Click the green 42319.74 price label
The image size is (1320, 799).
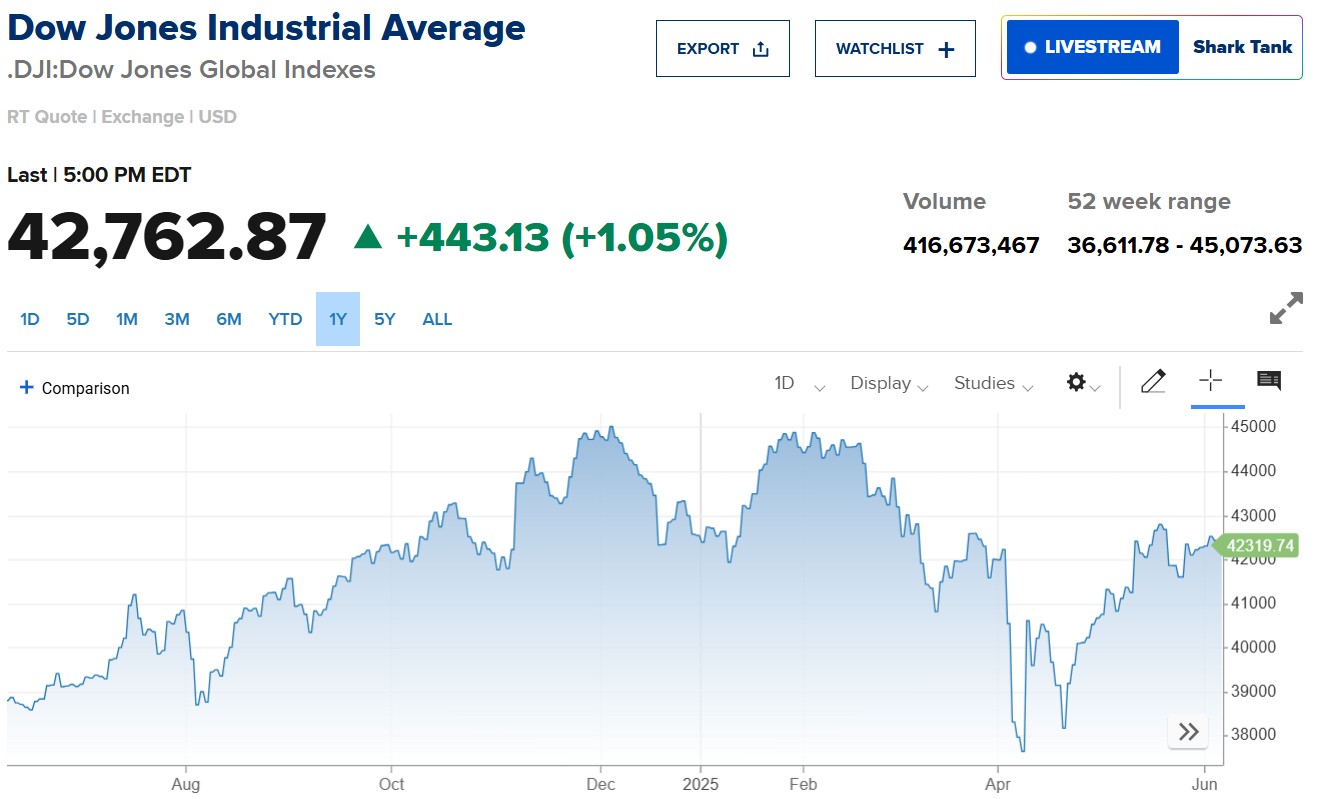pyautogui.click(x=1259, y=546)
